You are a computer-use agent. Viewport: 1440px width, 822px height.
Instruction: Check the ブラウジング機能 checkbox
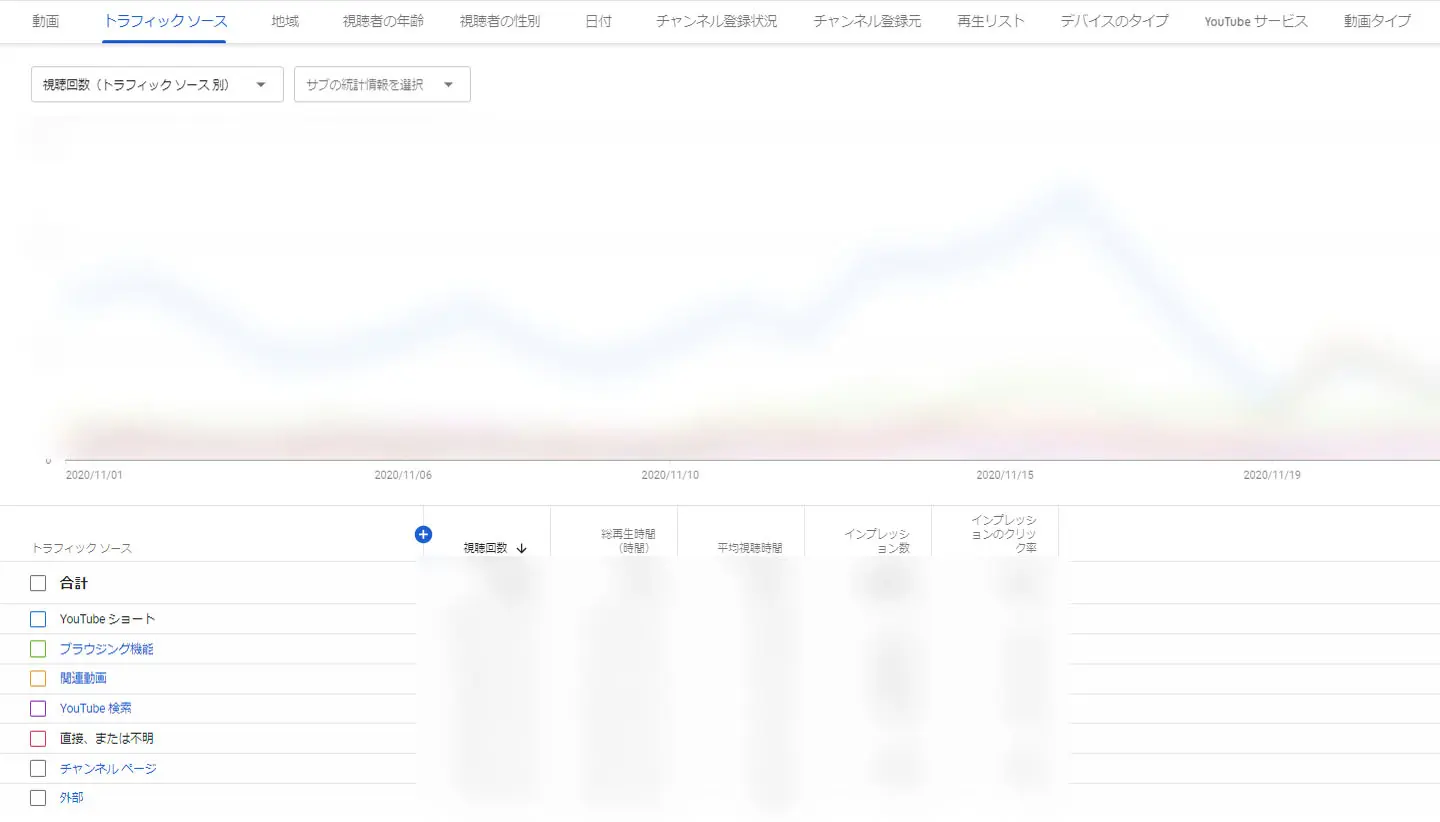click(x=38, y=649)
